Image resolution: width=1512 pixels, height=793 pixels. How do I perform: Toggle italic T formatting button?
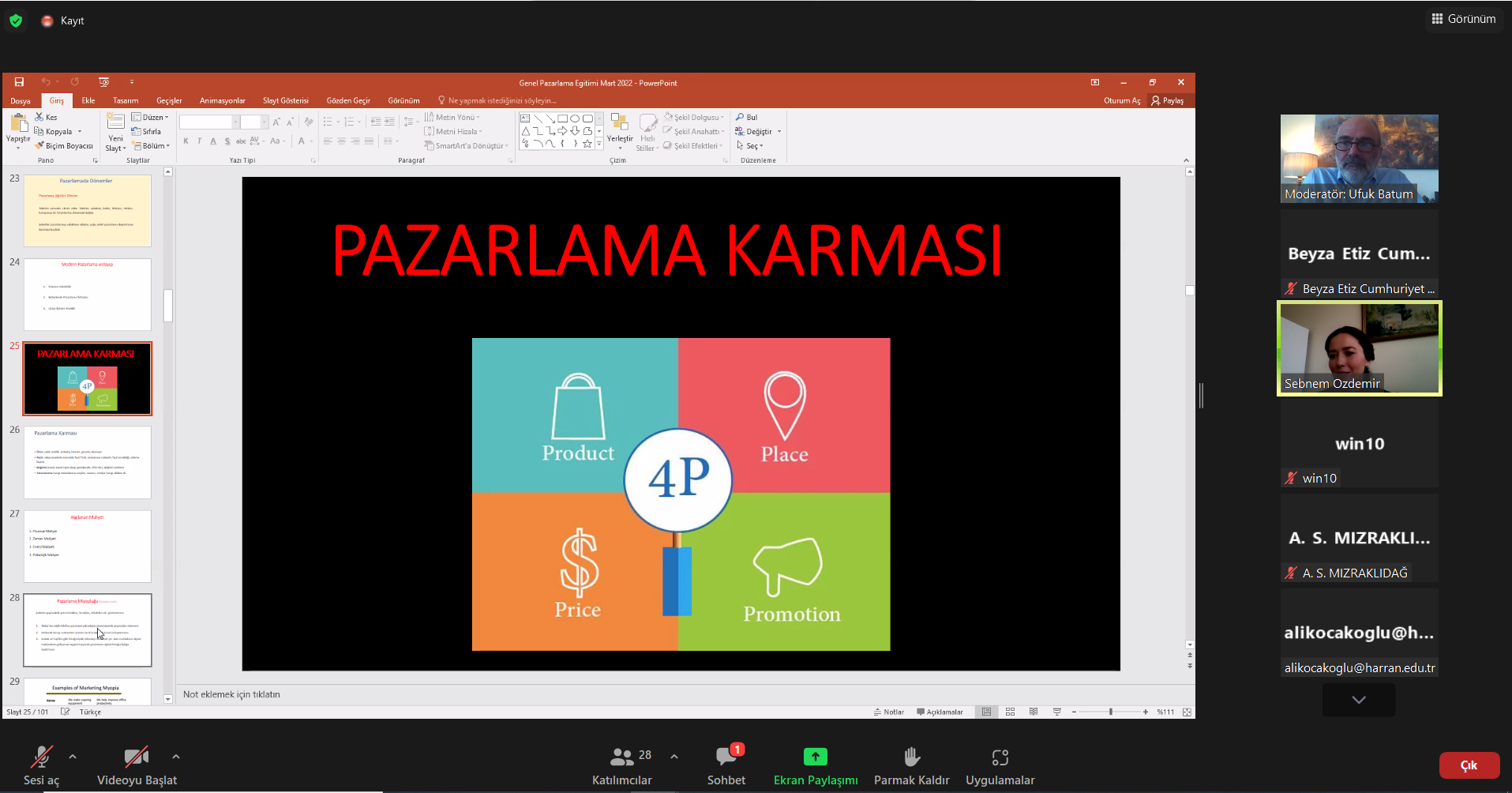pyautogui.click(x=200, y=141)
